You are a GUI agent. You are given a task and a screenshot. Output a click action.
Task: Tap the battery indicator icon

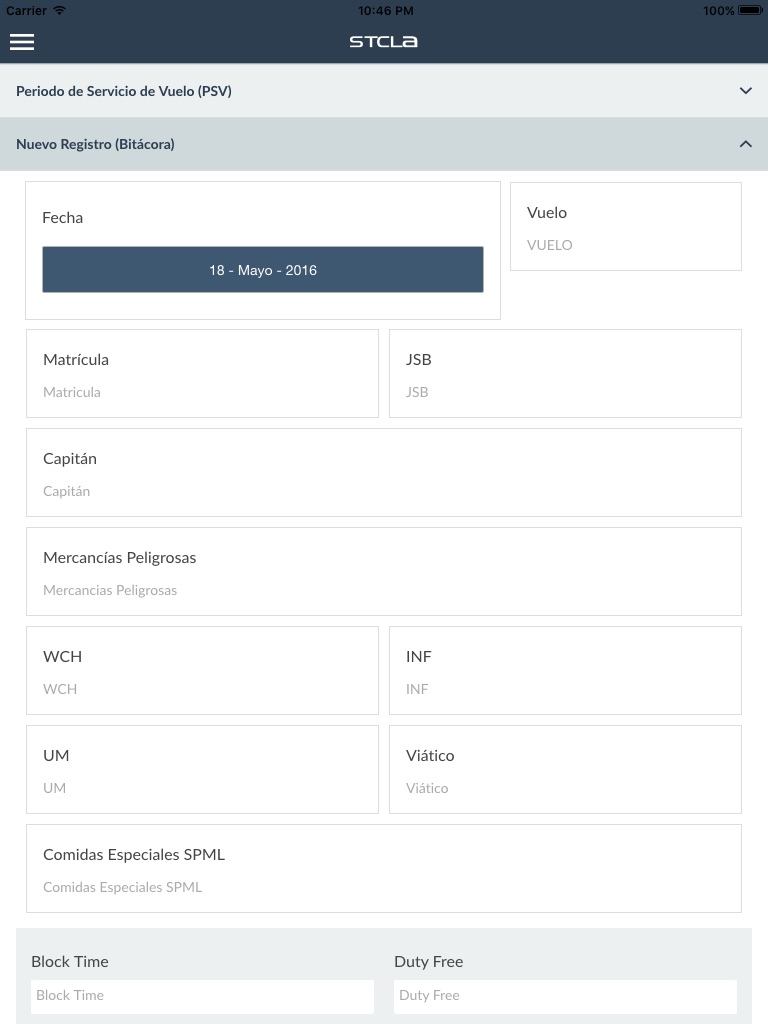(750, 10)
